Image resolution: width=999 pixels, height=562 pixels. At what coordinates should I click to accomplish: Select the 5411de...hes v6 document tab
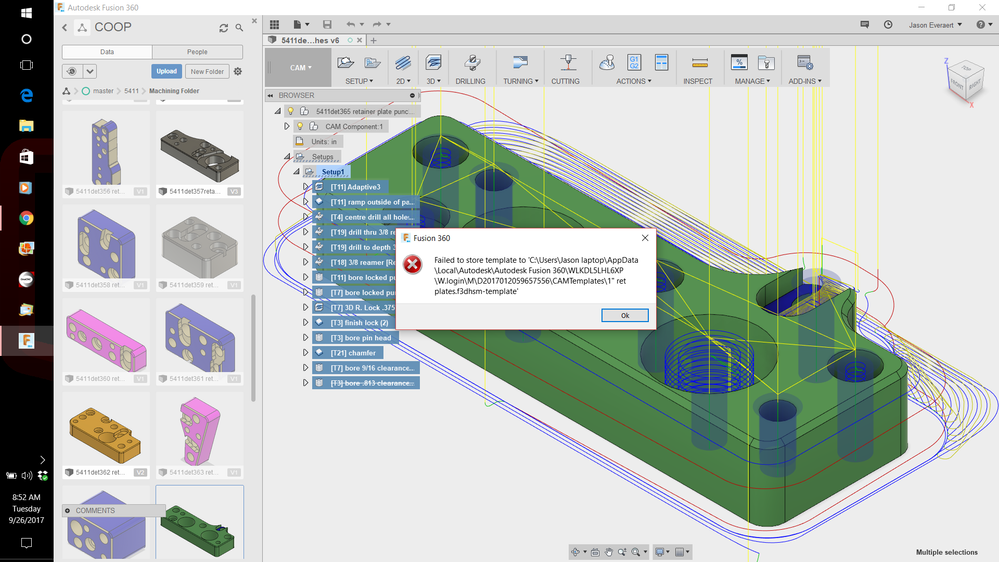pyautogui.click(x=310, y=40)
